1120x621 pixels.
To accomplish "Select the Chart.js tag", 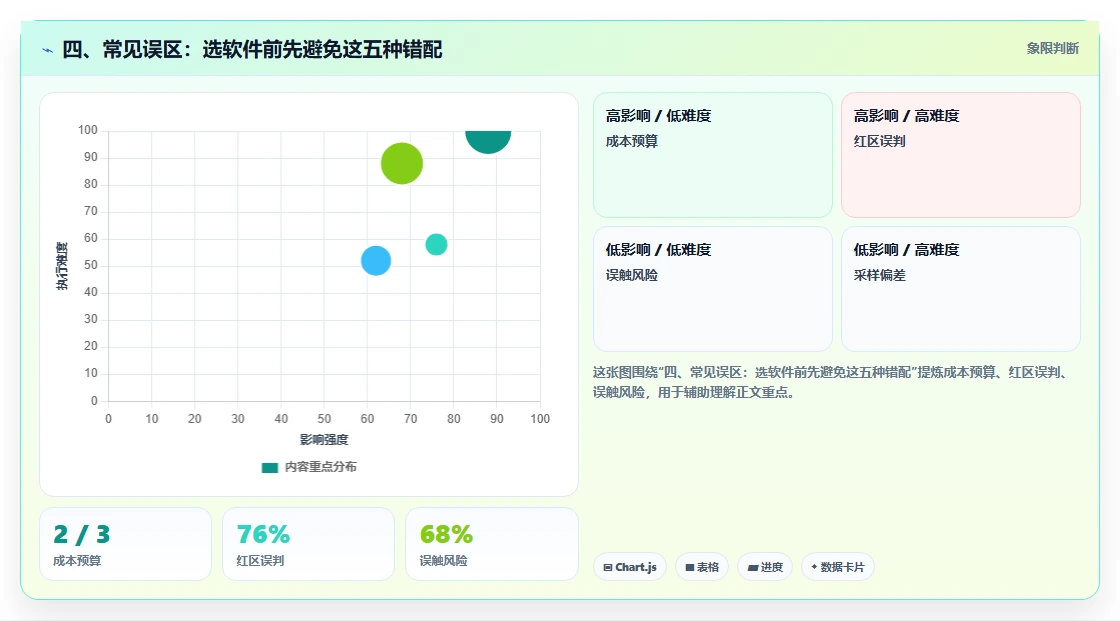I will click(x=630, y=567).
